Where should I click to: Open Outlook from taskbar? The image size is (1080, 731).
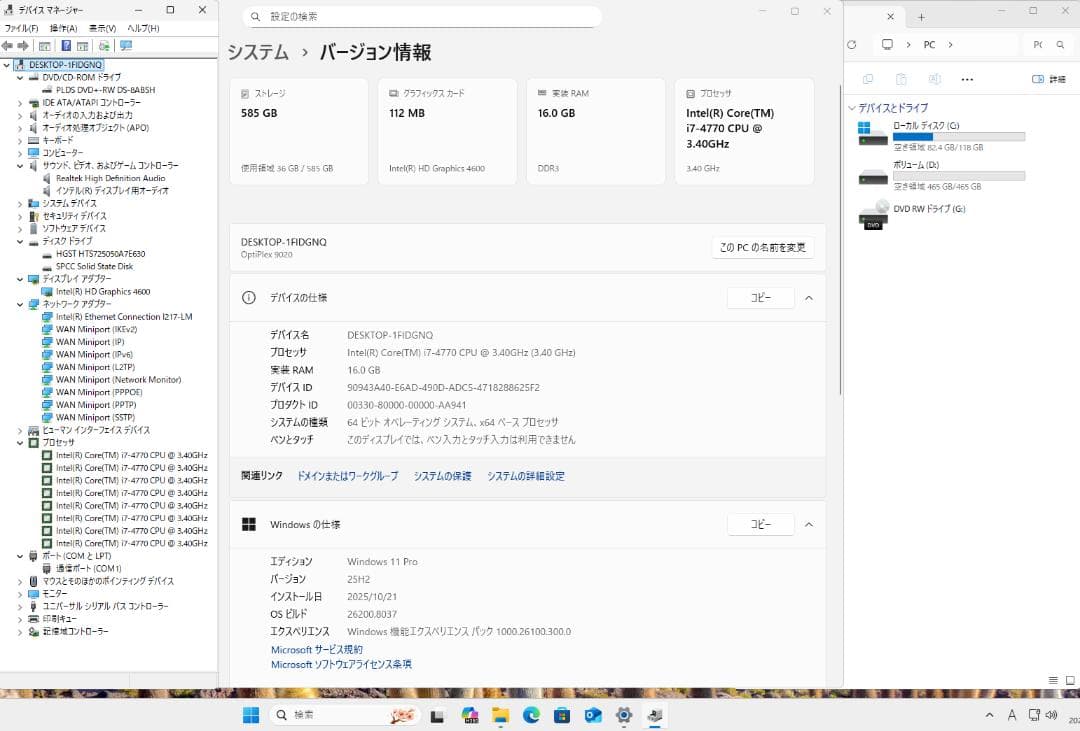pos(593,716)
